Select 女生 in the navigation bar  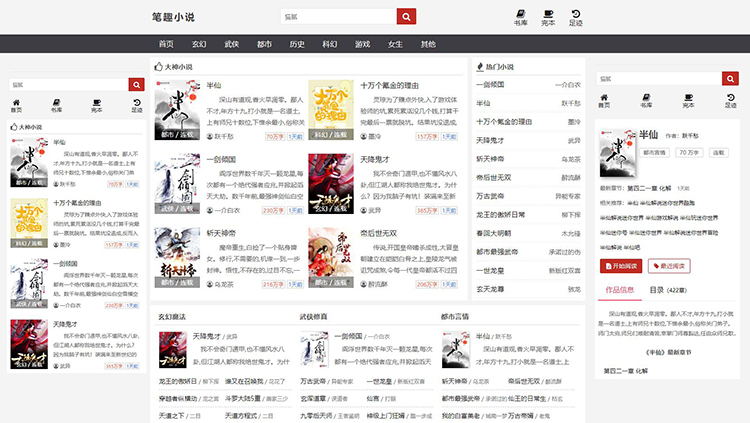(x=395, y=44)
